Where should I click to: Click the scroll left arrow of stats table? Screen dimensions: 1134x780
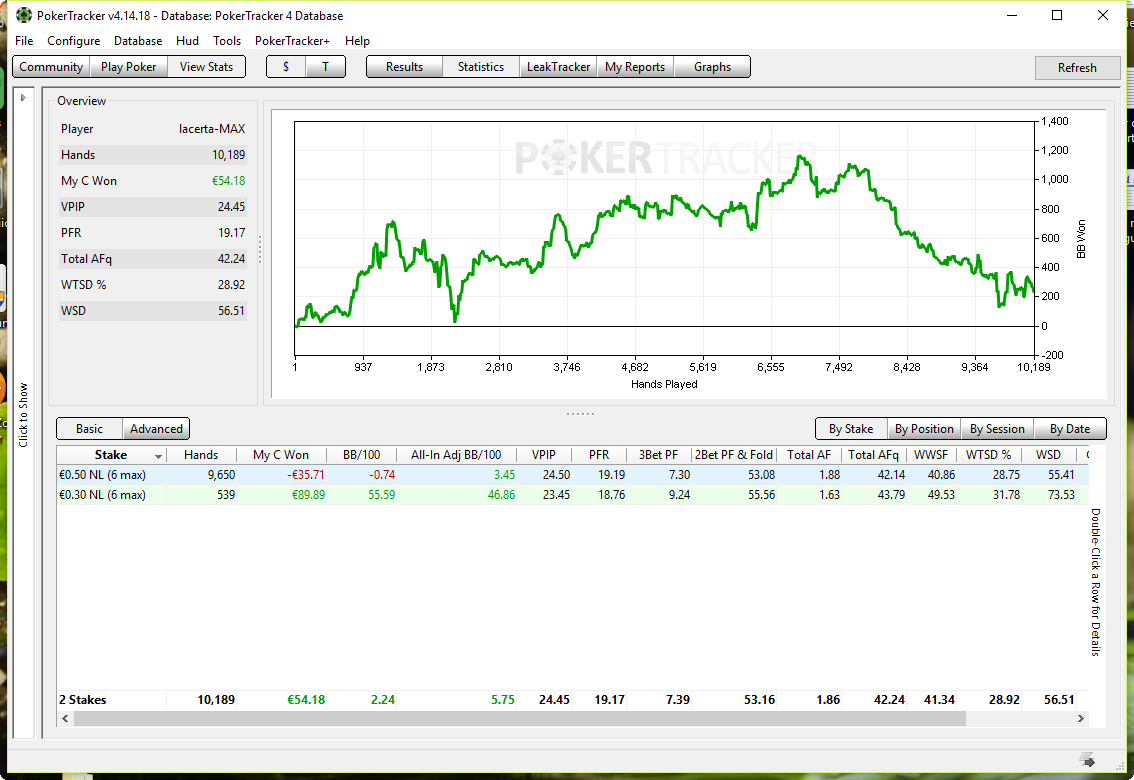pos(65,719)
